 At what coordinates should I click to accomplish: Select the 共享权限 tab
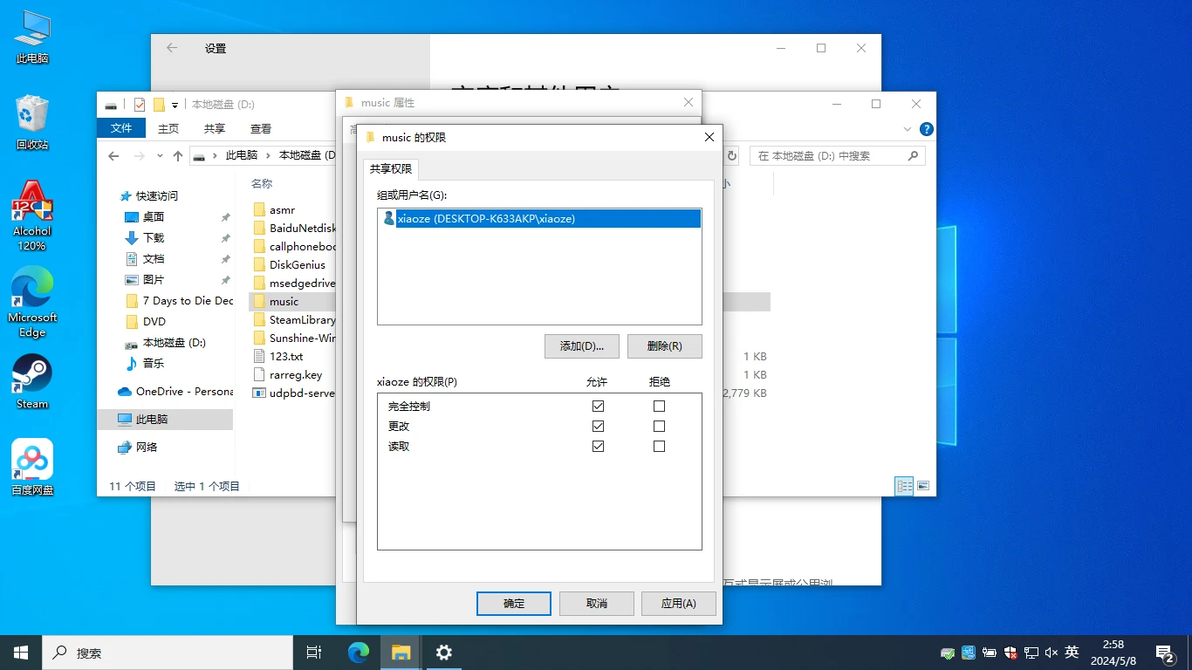(x=391, y=169)
